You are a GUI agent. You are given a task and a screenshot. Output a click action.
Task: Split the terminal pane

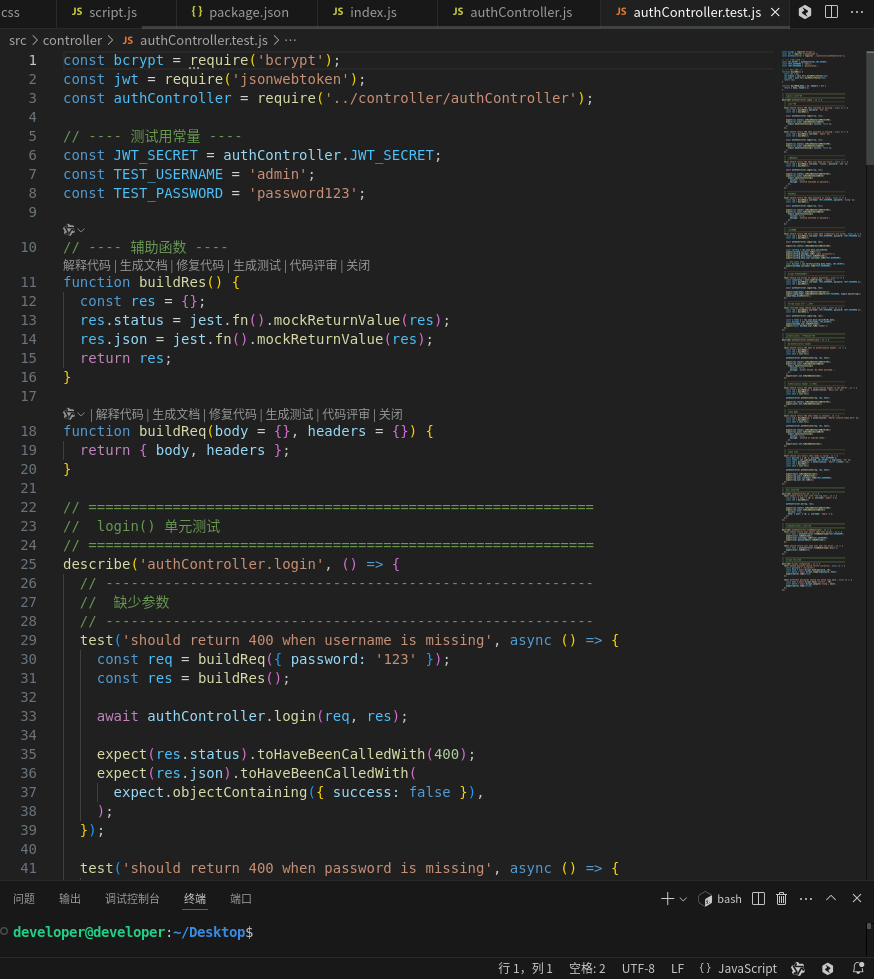pyautogui.click(x=759, y=898)
